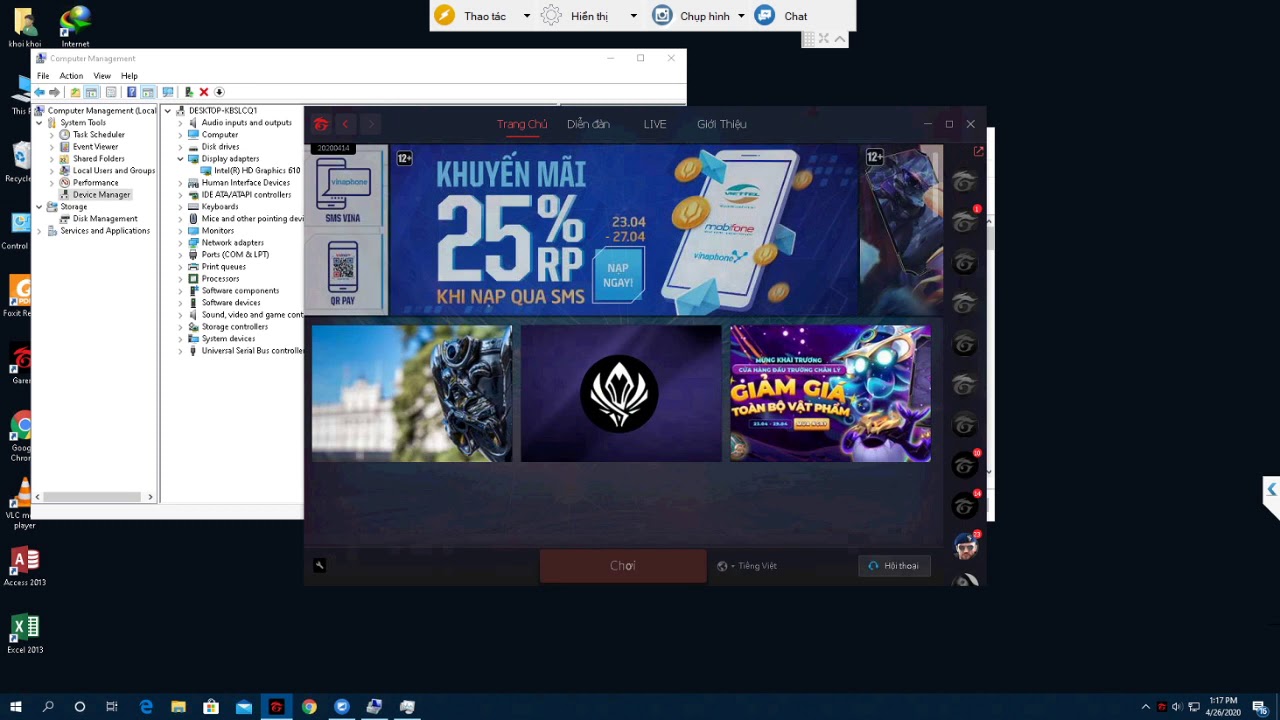Click the Back arrow in Computer Management toolbar
Image resolution: width=1280 pixels, height=720 pixels.
pos(39,92)
